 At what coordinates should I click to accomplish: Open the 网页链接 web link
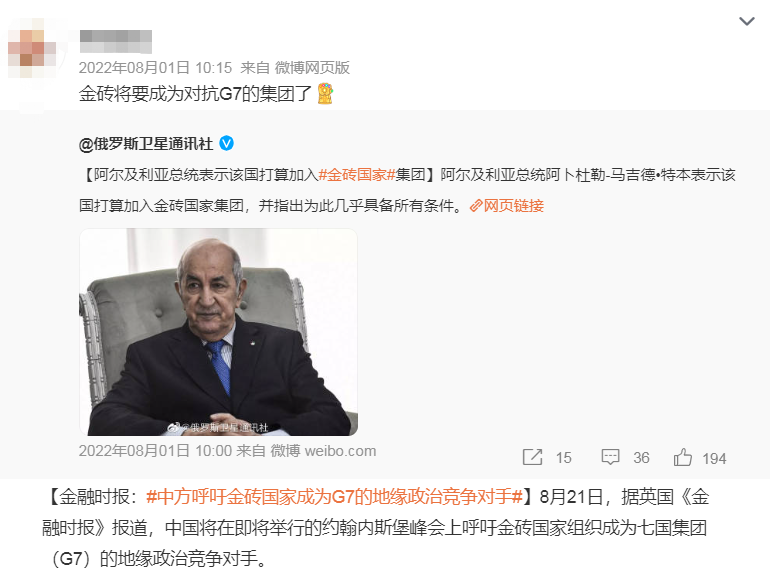click(x=514, y=206)
